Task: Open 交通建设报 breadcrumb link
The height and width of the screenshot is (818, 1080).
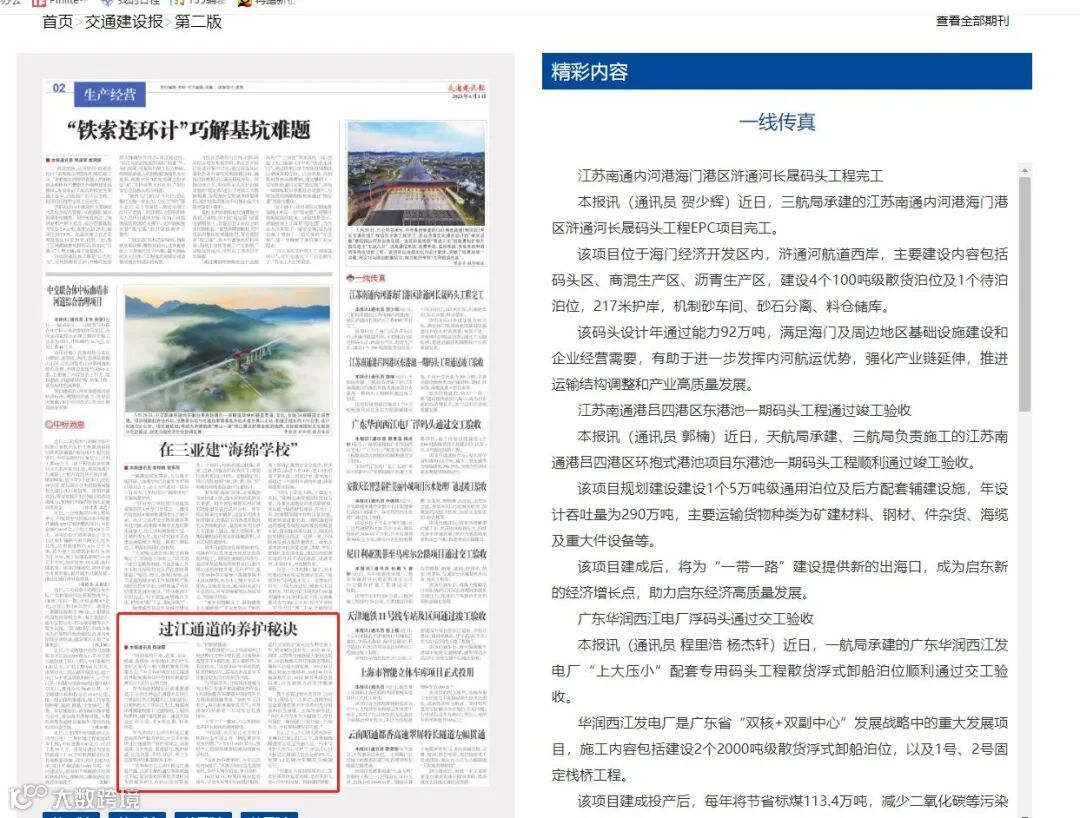Action: pos(124,22)
